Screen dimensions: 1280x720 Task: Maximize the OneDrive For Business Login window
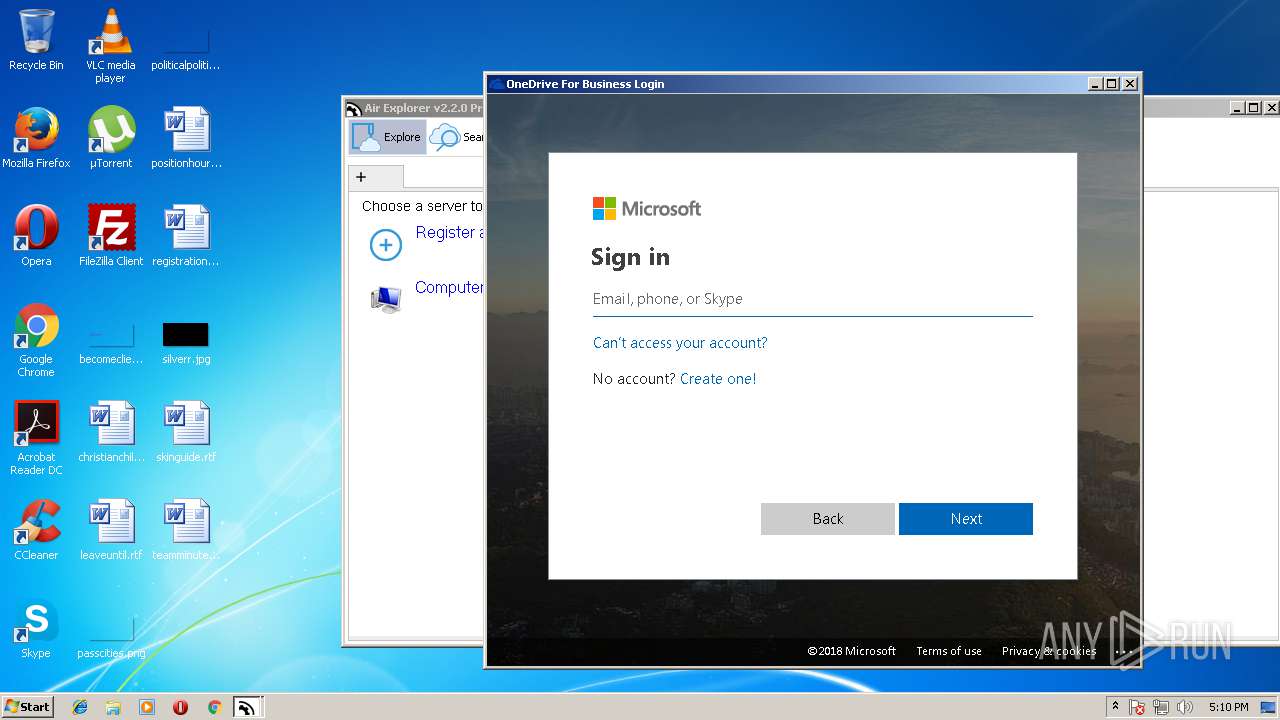pos(1112,84)
